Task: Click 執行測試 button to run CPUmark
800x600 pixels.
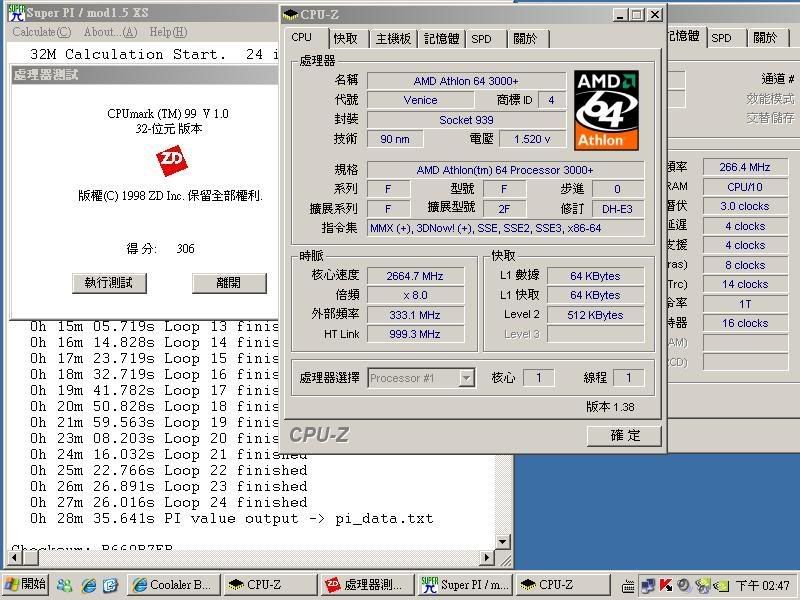Action: click(x=109, y=283)
